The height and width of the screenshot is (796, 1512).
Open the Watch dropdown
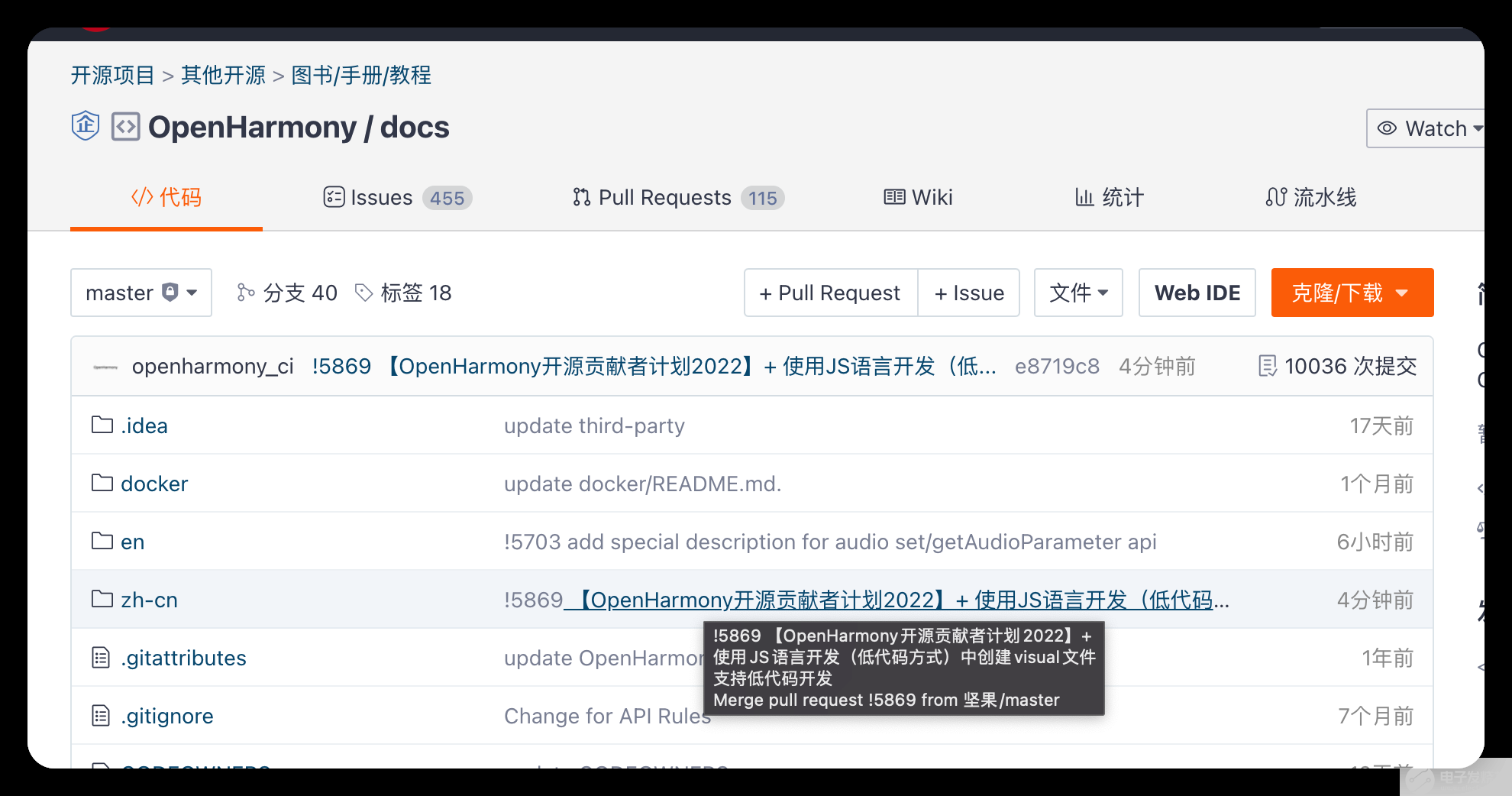pyautogui.click(x=1425, y=128)
